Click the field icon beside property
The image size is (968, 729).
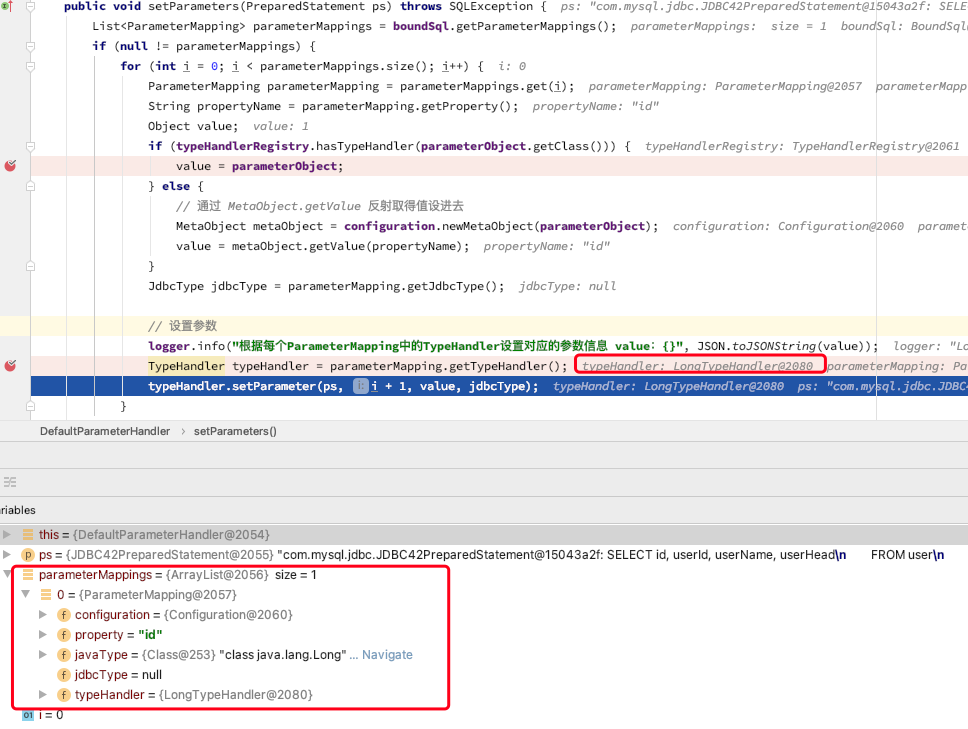click(x=64, y=635)
